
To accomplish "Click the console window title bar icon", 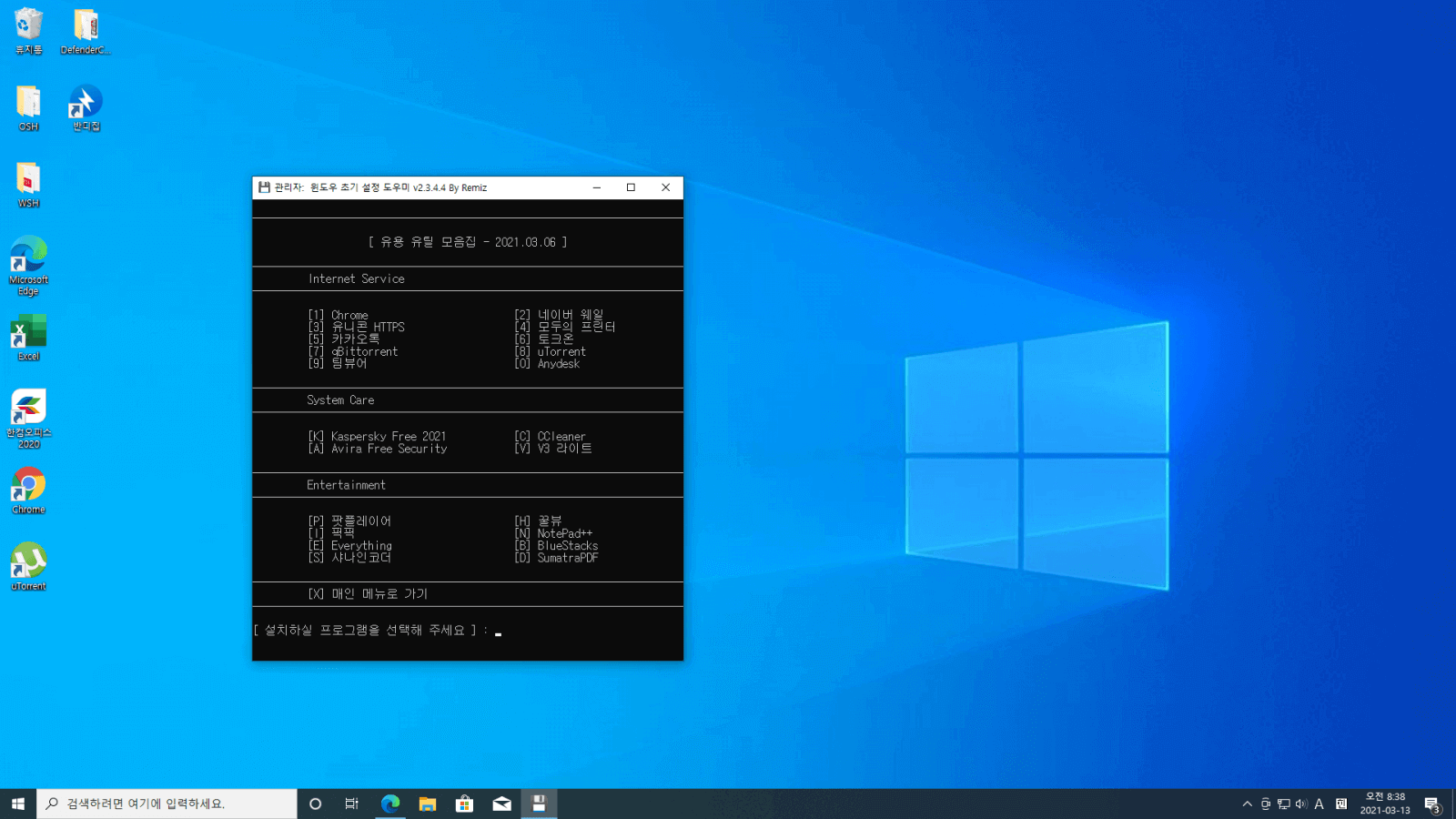I will [264, 187].
